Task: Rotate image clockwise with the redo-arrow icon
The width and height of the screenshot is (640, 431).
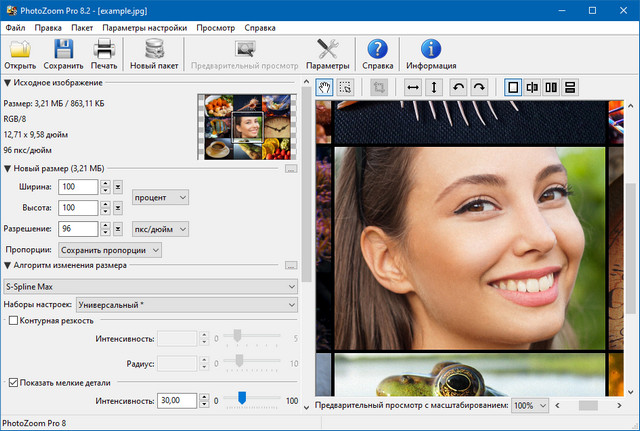Action: tap(479, 87)
